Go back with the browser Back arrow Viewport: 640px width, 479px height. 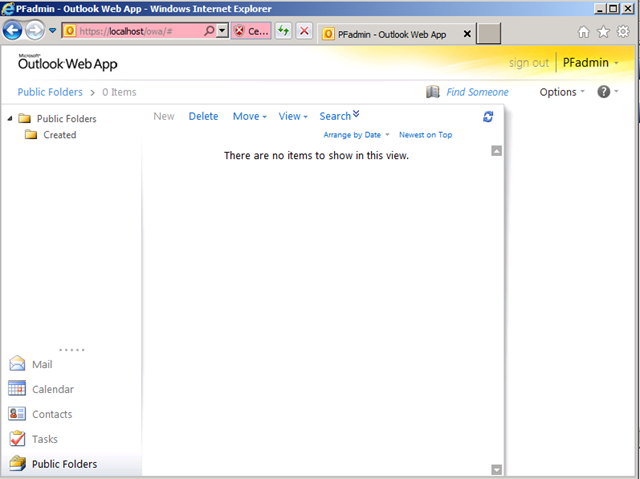(x=12, y=31)
